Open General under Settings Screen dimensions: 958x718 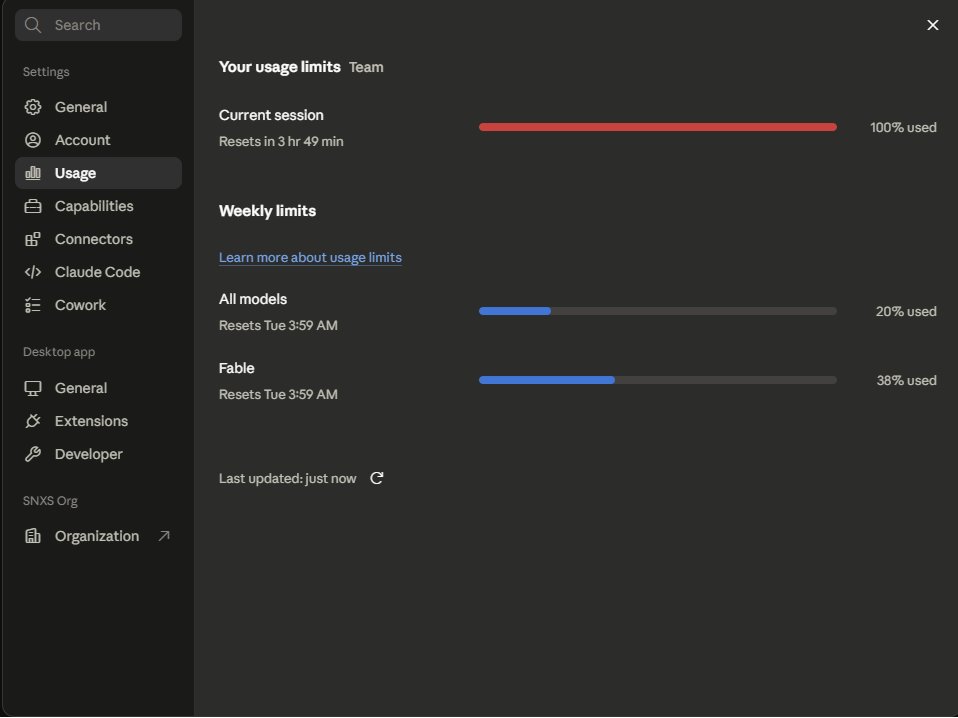click(x=98, y=107)
